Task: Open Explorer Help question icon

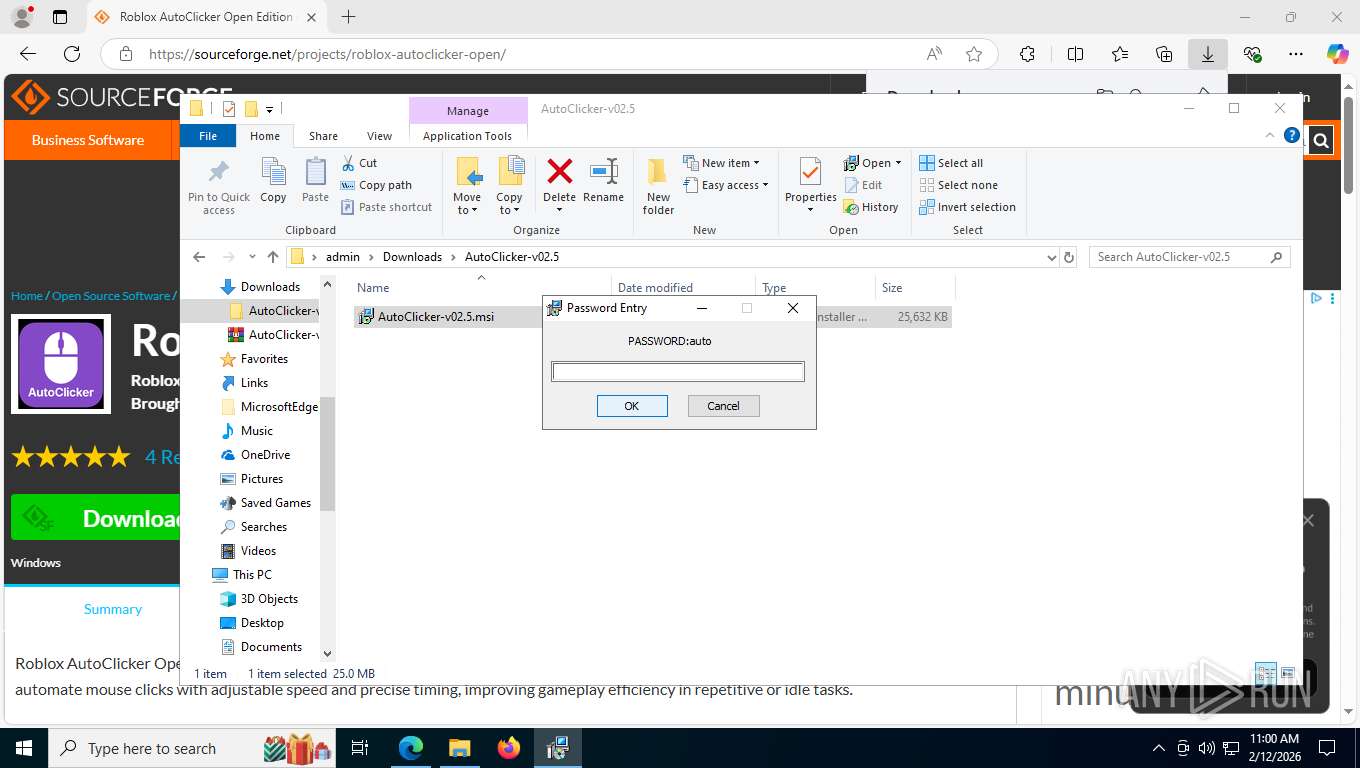Action: point(1291,135)
